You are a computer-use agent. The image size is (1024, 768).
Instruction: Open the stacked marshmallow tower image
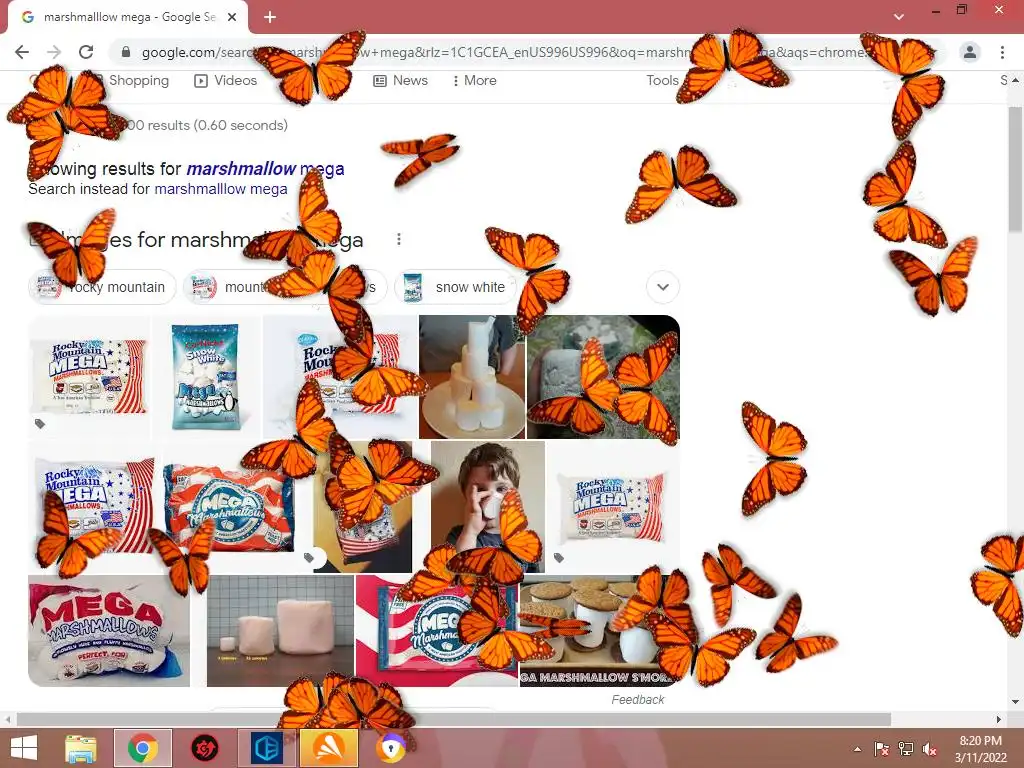pos(472,377)
